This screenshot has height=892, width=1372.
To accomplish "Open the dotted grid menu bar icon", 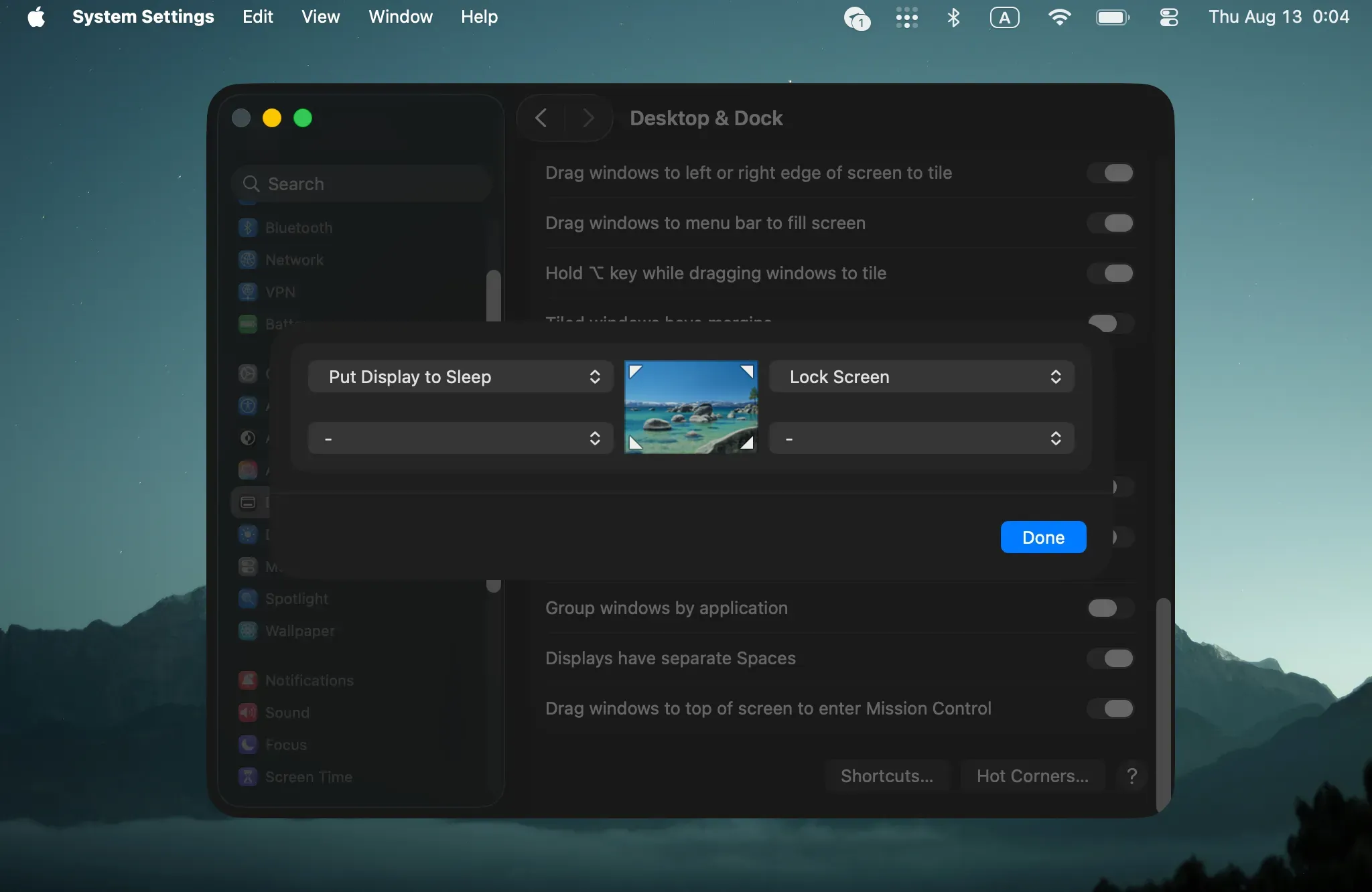I will [907, 17].
